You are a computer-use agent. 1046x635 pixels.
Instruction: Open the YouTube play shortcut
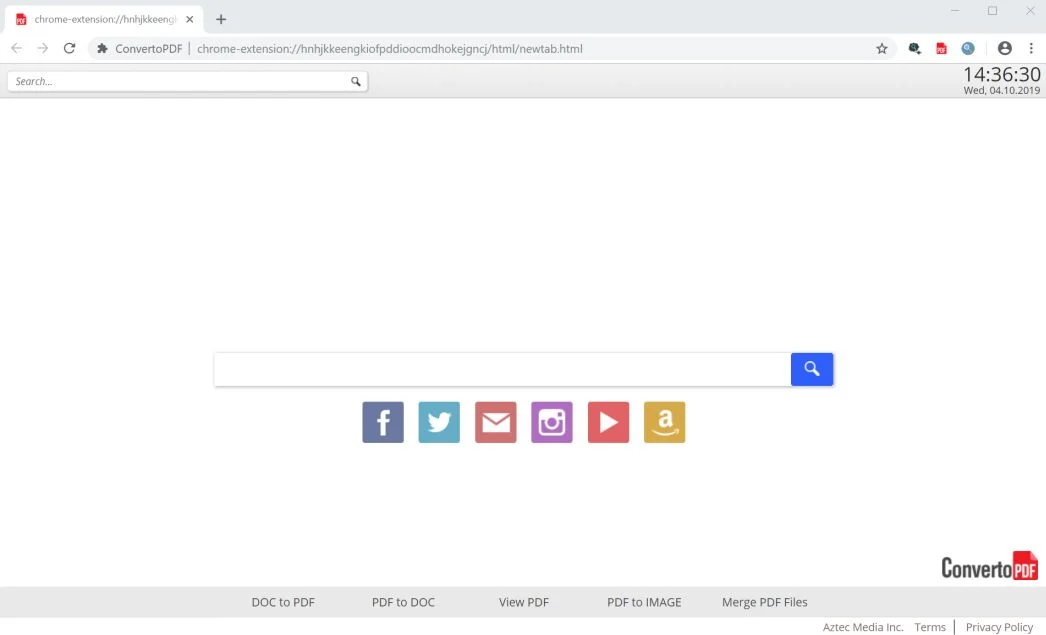(608, 422)
